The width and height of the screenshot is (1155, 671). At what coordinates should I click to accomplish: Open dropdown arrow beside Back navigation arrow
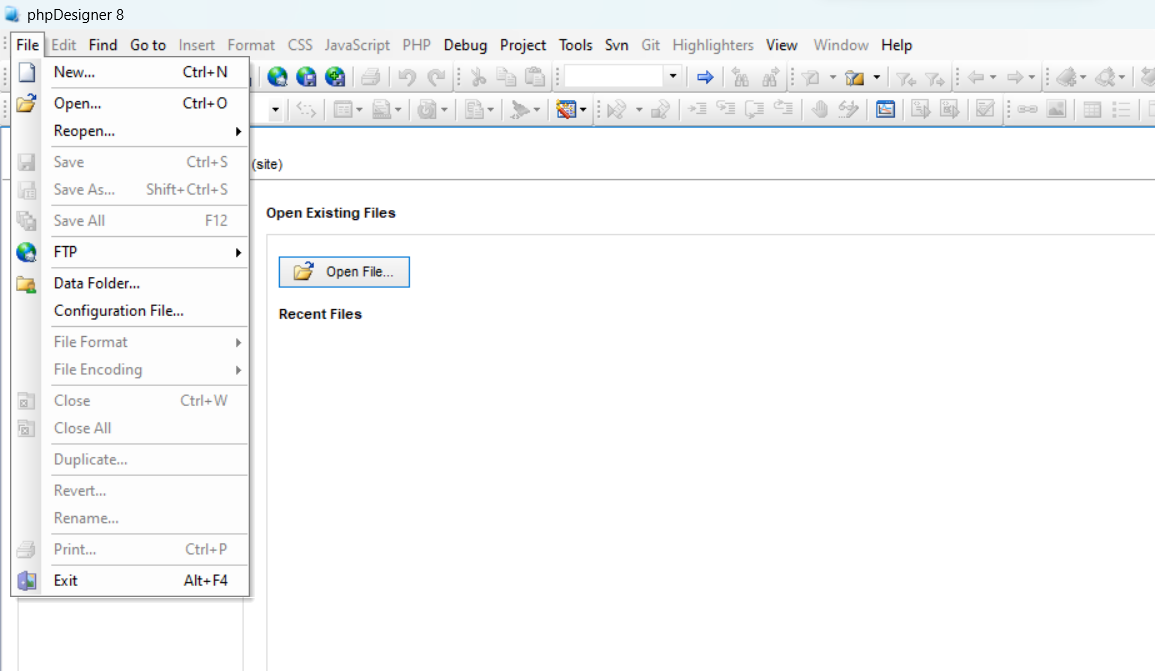point(993,77)
